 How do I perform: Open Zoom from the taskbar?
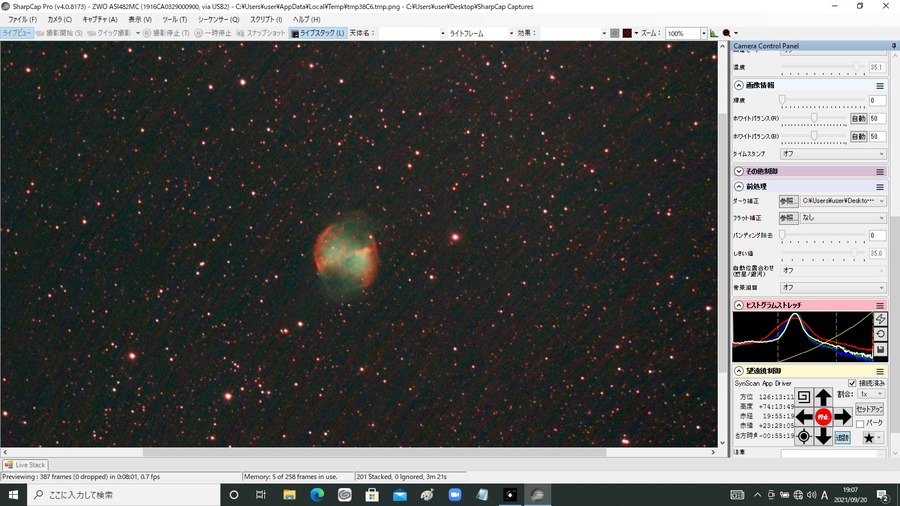pos(455,495)
